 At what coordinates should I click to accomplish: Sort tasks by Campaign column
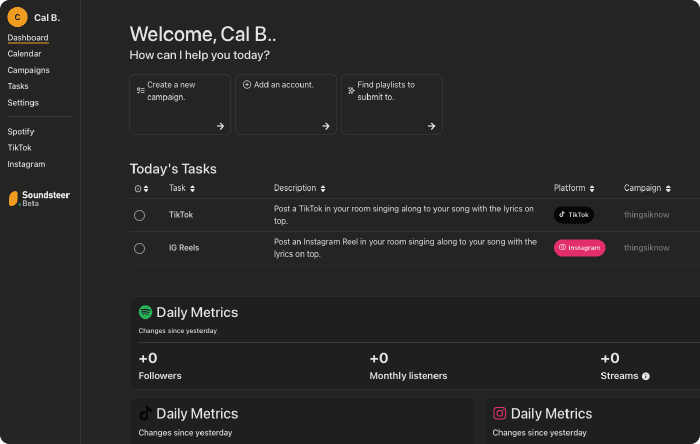click(x=647, y=188)
